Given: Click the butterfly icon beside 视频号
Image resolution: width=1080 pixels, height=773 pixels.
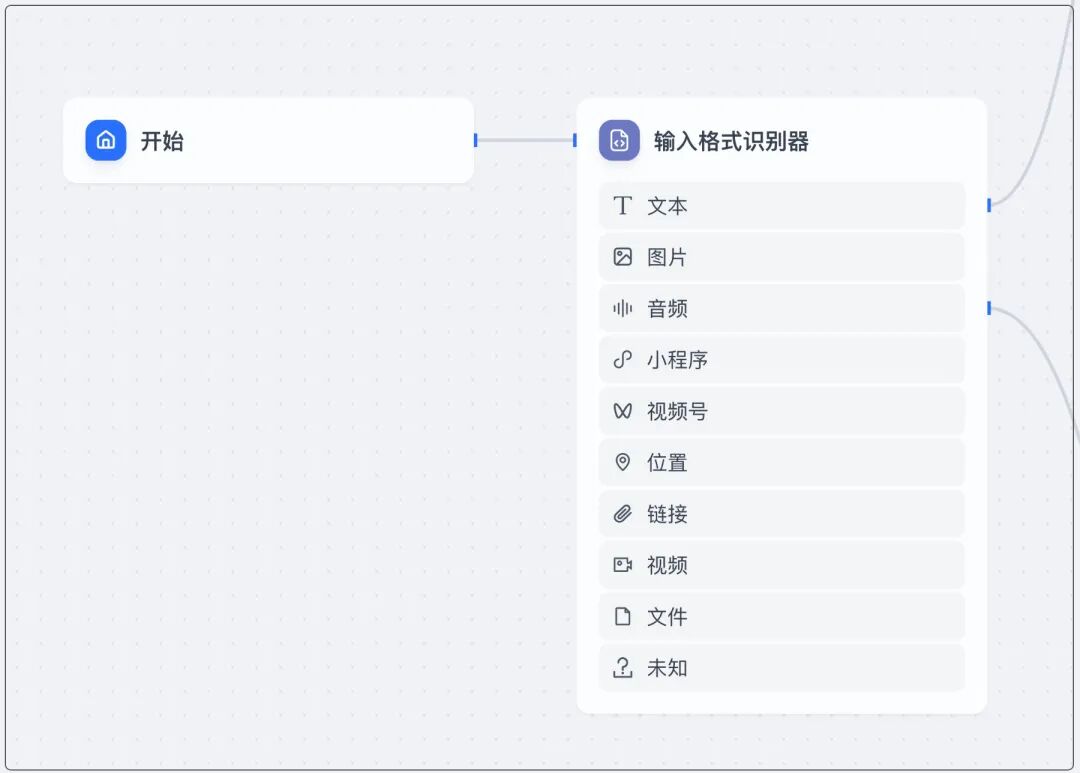Looking at the screenshot, I should [x=623, y=411].
